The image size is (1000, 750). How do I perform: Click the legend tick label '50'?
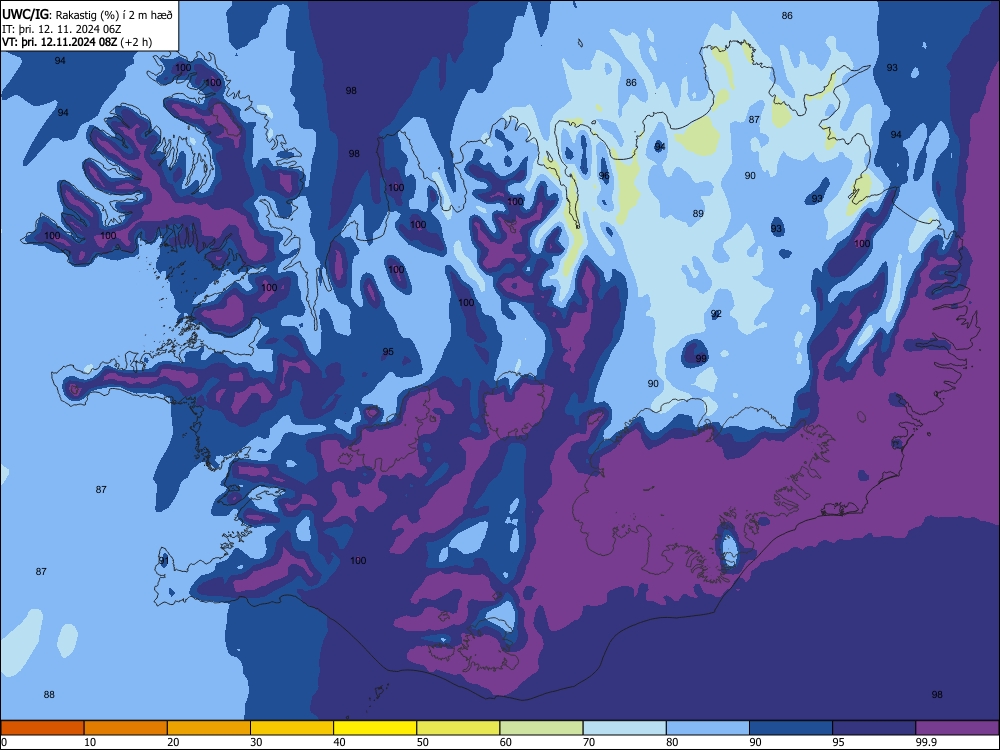tap(423, 742)
